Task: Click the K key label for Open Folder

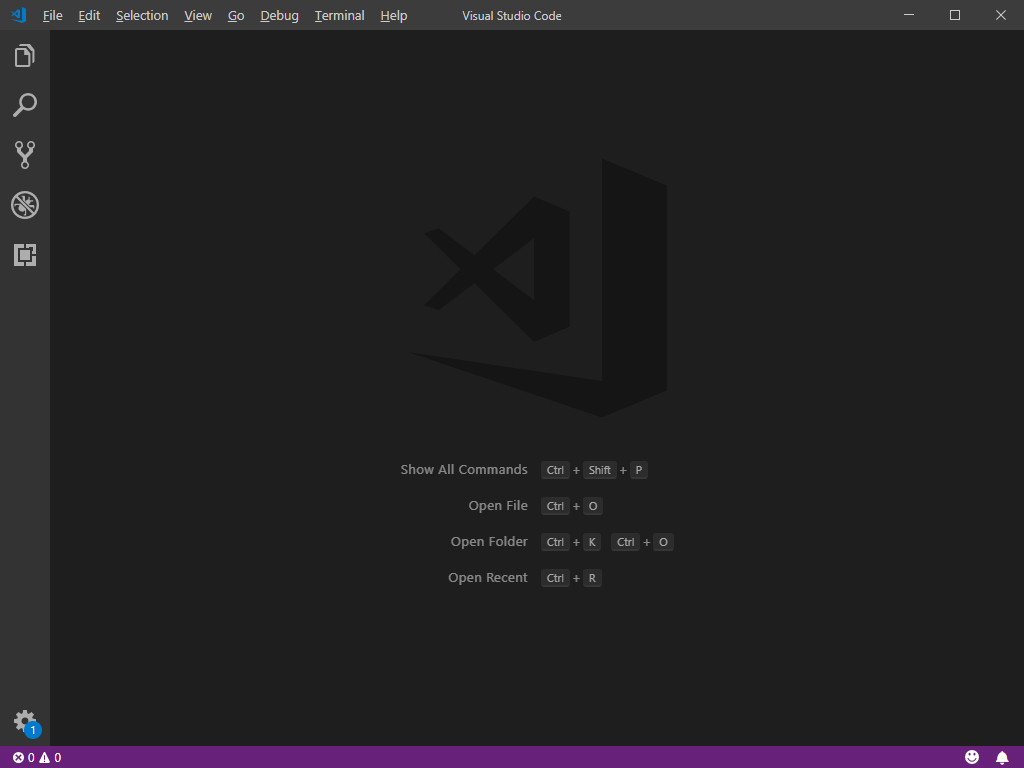Action: [592, 542]
